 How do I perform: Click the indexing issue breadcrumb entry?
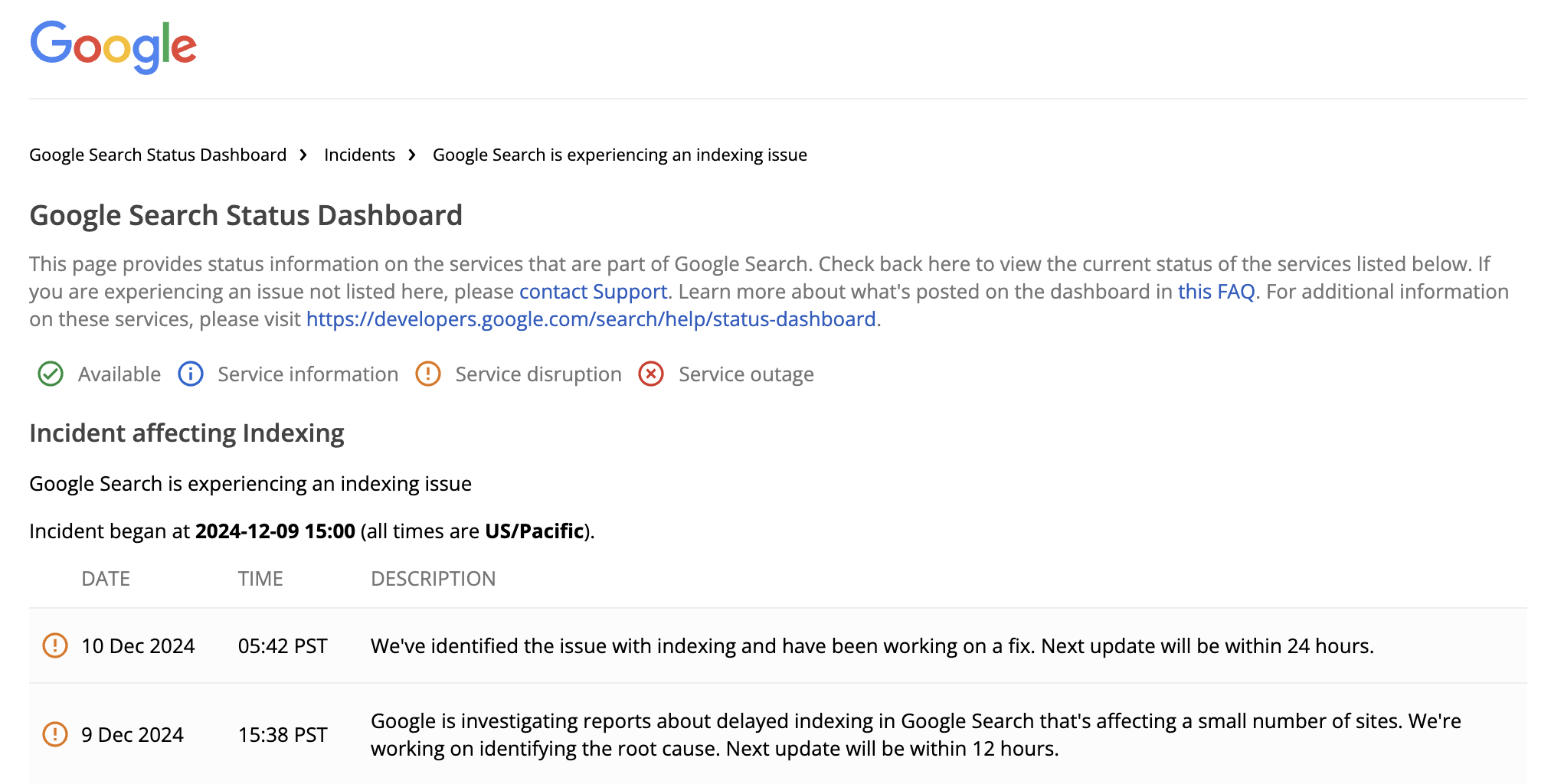(619, 155)
